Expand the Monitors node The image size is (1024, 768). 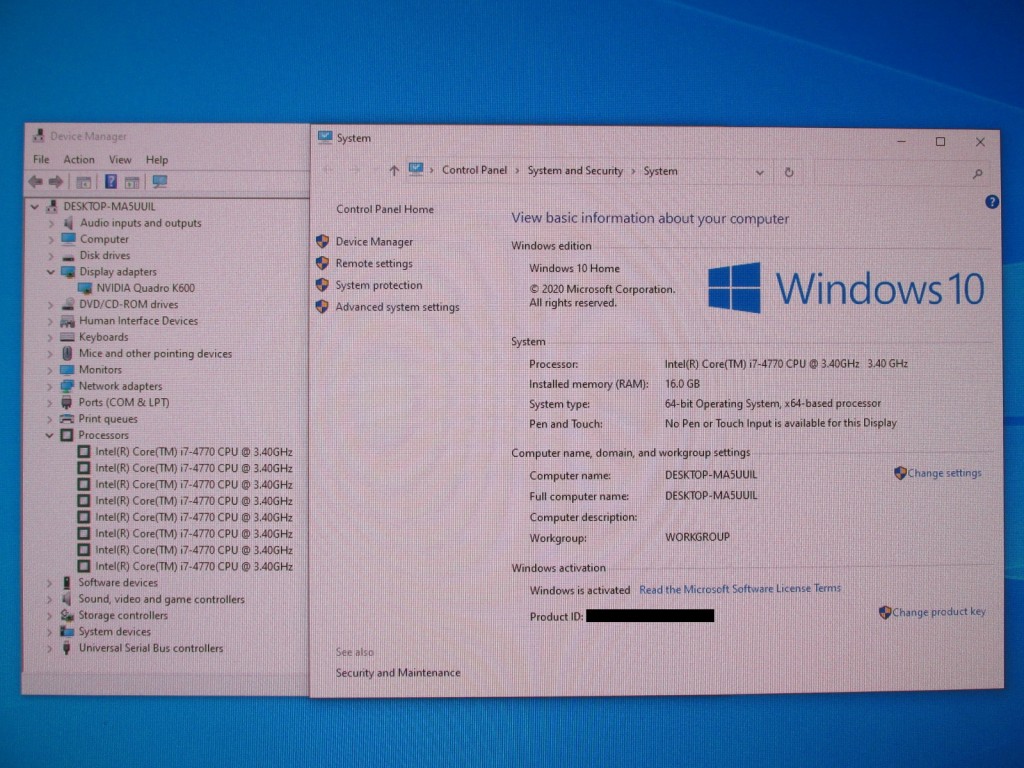[50, 370]
